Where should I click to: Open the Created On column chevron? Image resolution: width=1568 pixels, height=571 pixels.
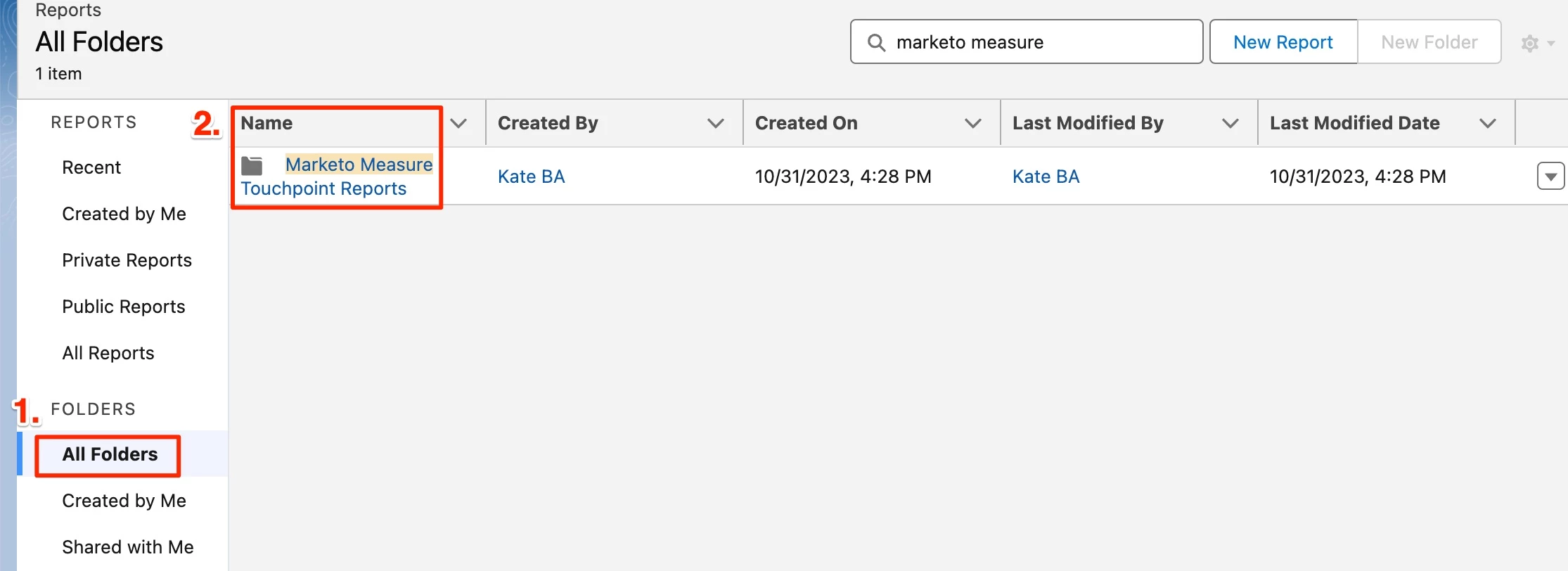973,124
